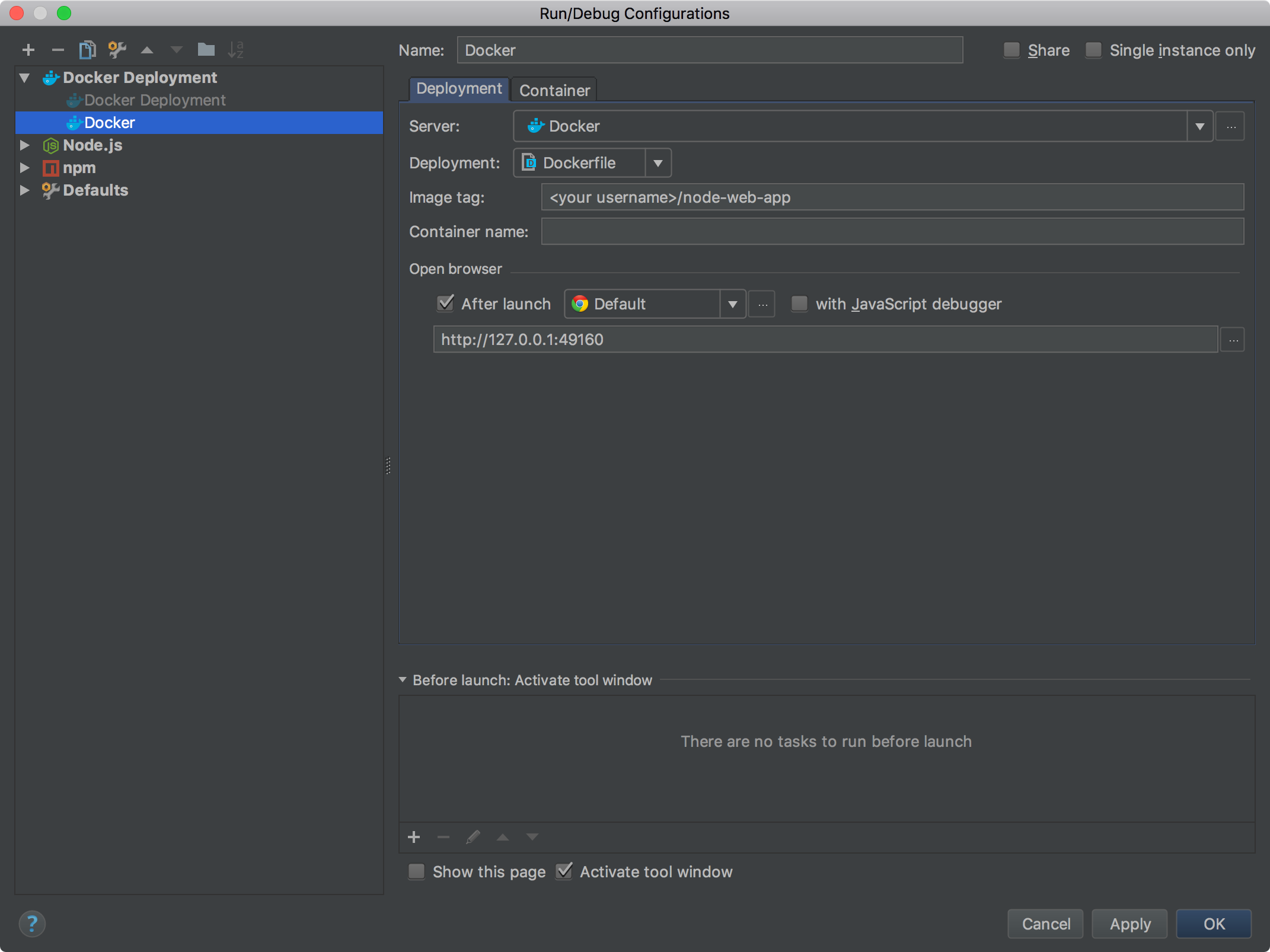The width and height of the screenshot is (1270, 952).
Task: Collapse the Before launch section
Action: (403, 680)
